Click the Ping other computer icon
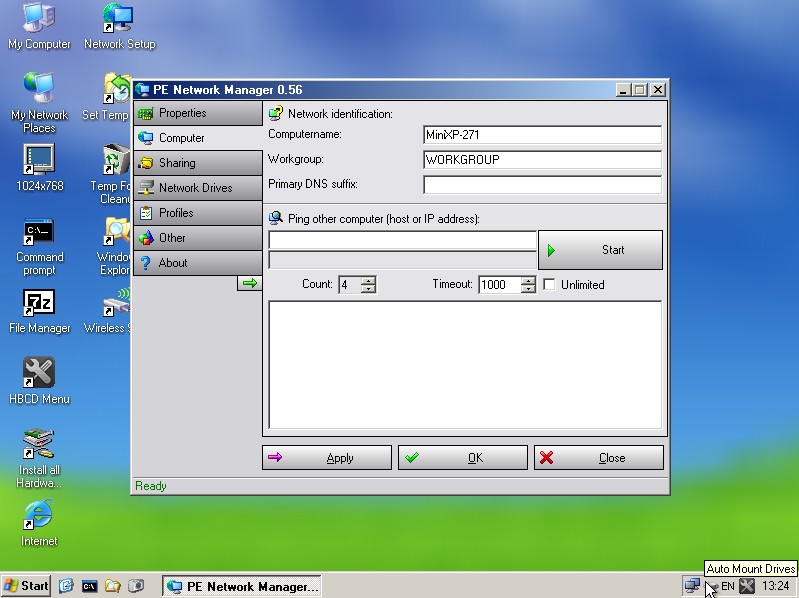 click(x=276, y=218)
